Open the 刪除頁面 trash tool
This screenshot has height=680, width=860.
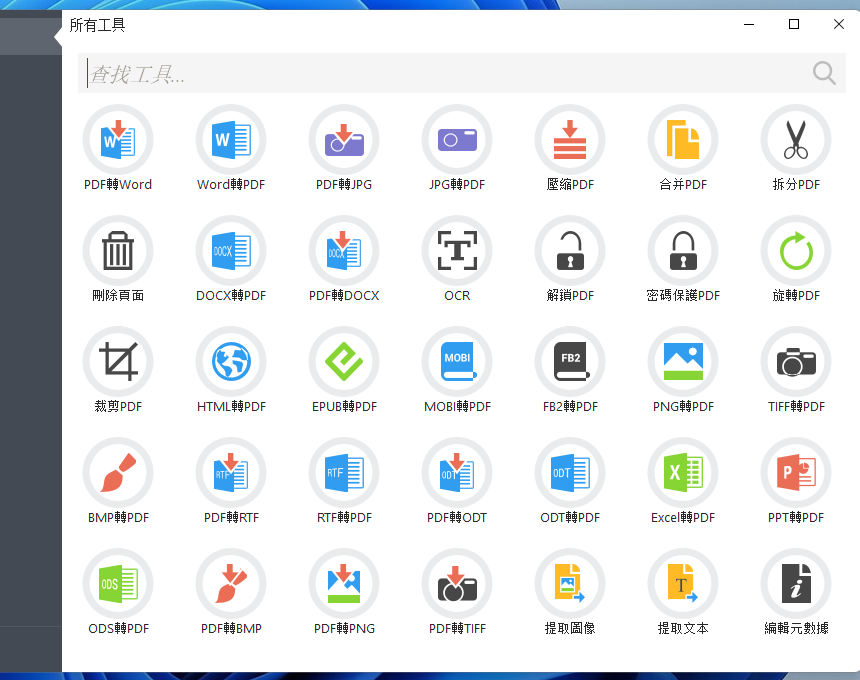(x=118, y=251)
